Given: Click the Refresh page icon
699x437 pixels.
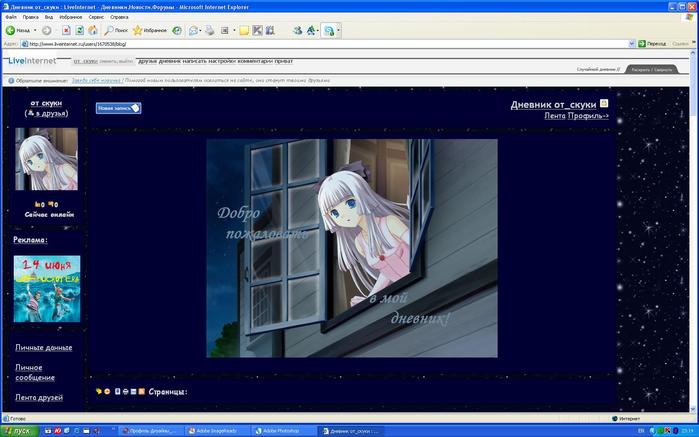Looking at the screenshot, I should click(x=79, y=30).
